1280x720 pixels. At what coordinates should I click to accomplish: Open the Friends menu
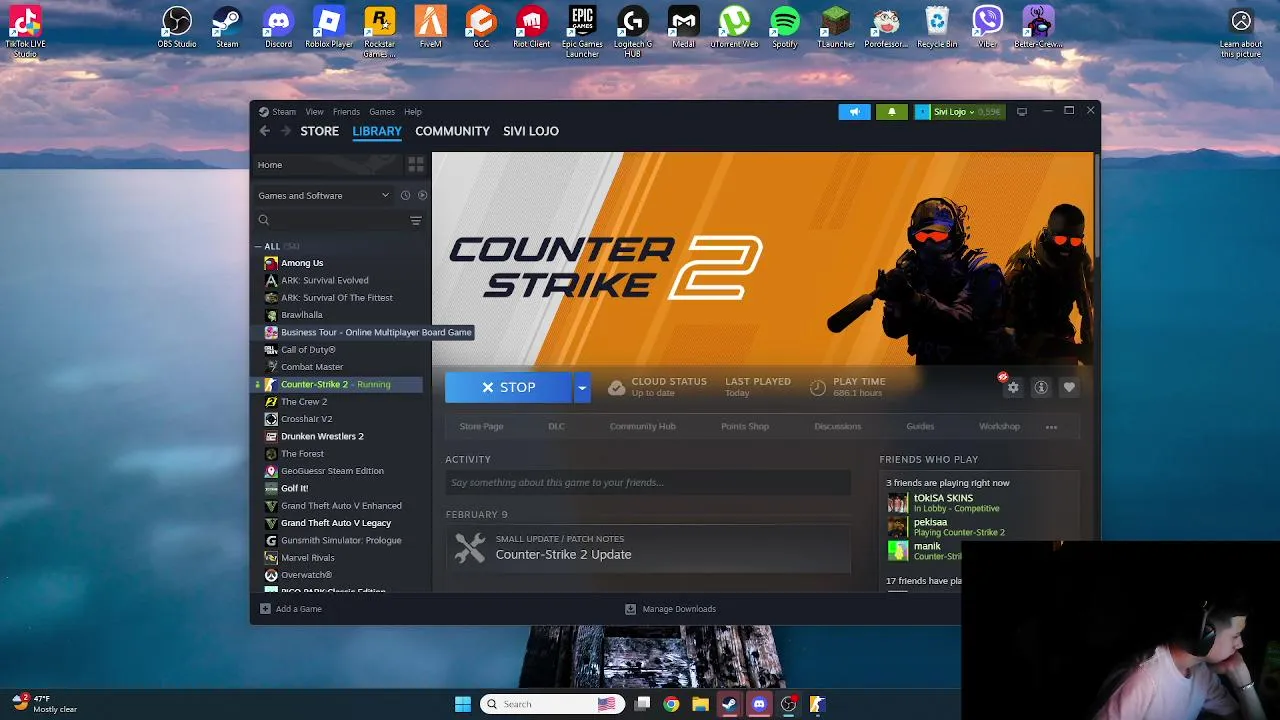click(346, 112)
